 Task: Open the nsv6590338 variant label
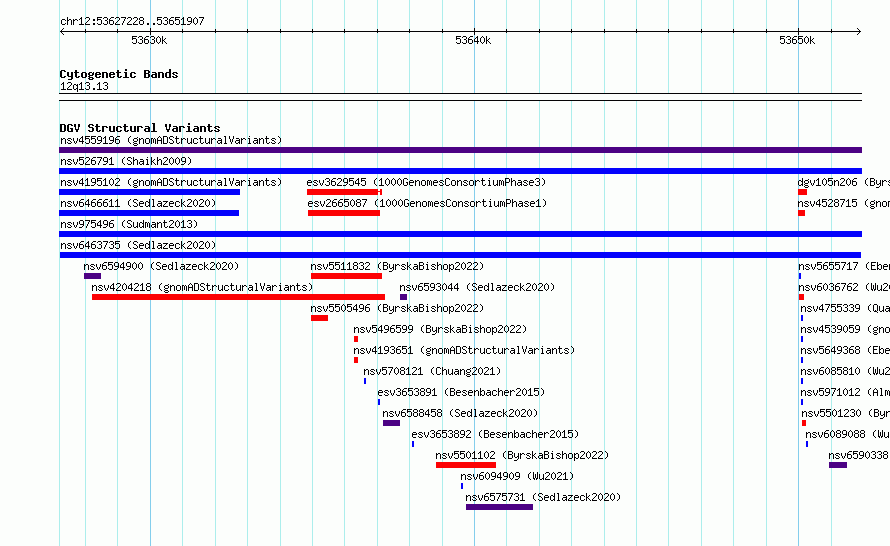click(x=859, y=455)
